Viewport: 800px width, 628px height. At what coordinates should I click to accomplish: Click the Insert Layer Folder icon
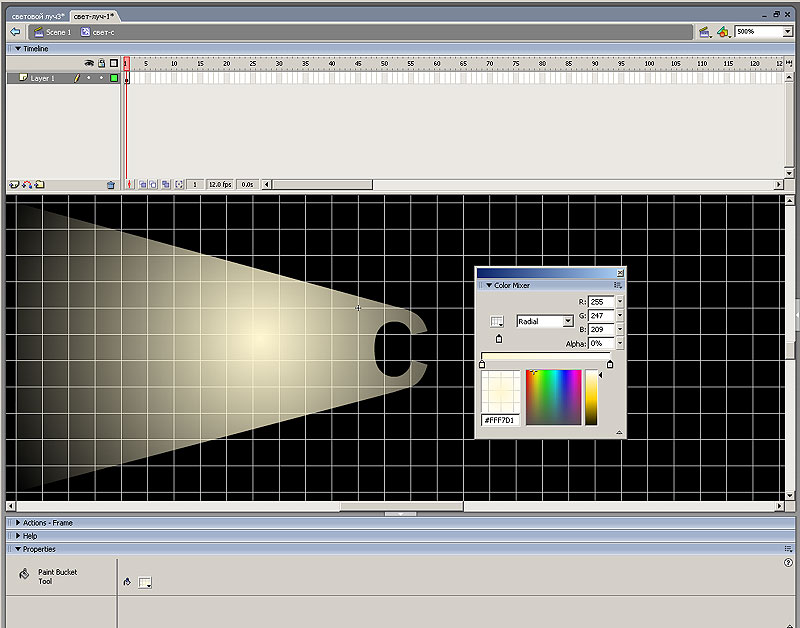39,185
